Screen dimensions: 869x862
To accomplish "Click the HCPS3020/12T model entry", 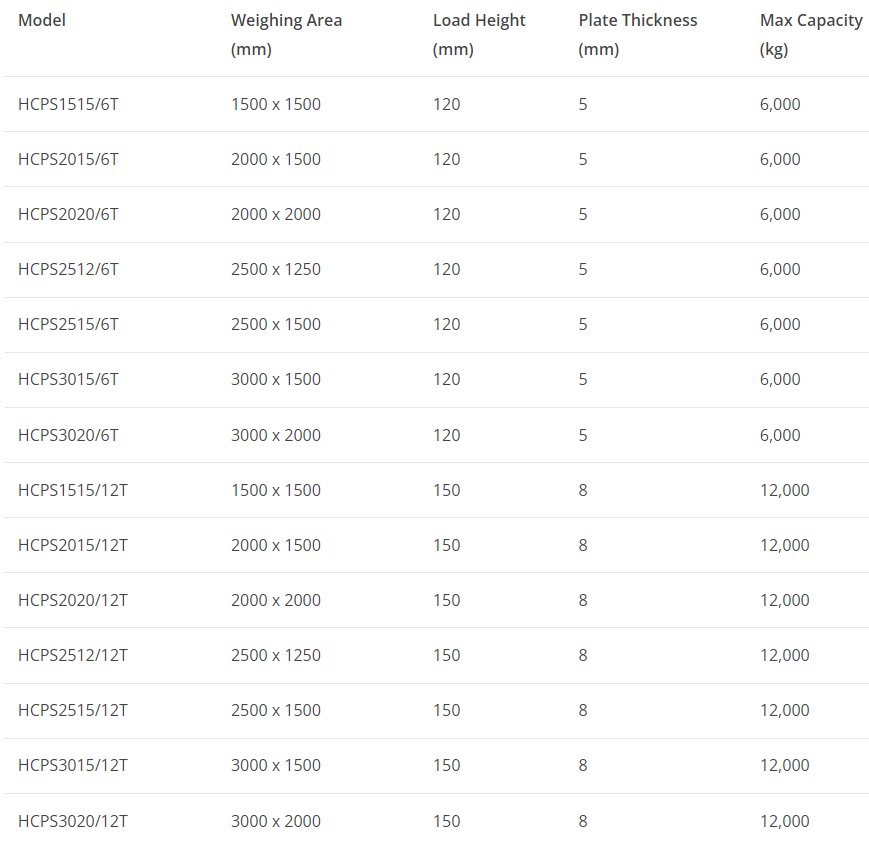I will [x=73, y=821].
